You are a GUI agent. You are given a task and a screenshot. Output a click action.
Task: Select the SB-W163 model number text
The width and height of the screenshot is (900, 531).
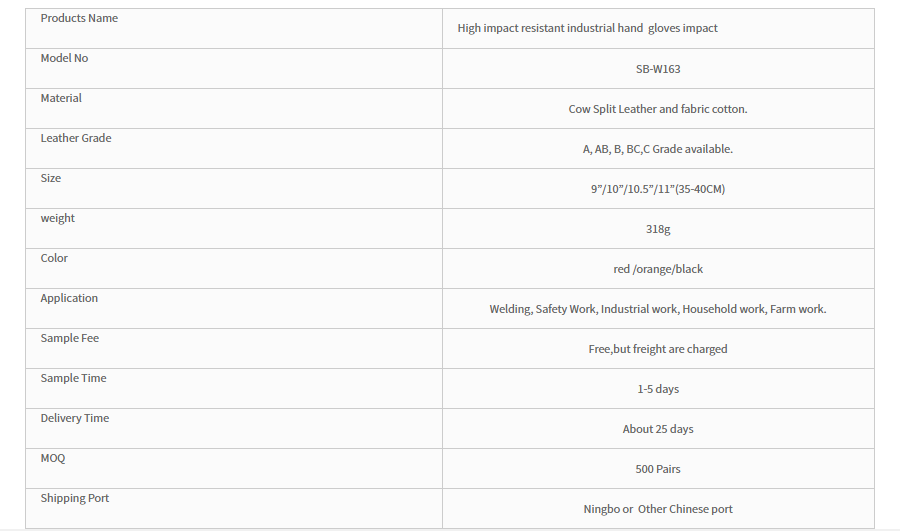tap(658, 69)
